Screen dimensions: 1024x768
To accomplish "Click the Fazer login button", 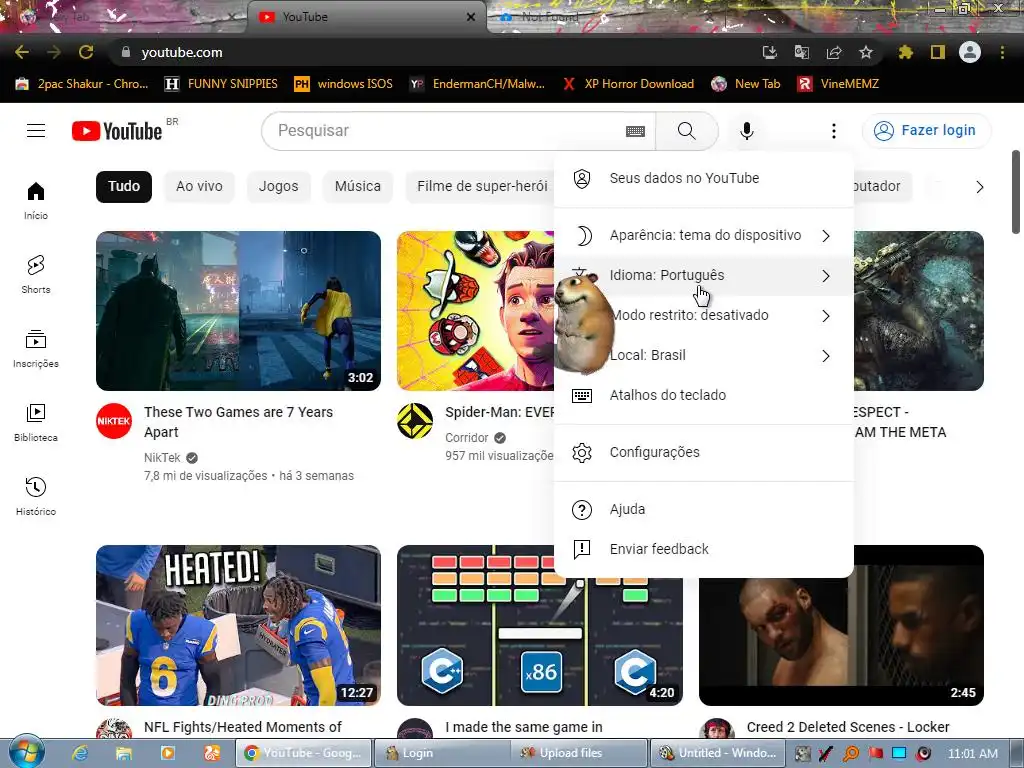I will [926, 131].
